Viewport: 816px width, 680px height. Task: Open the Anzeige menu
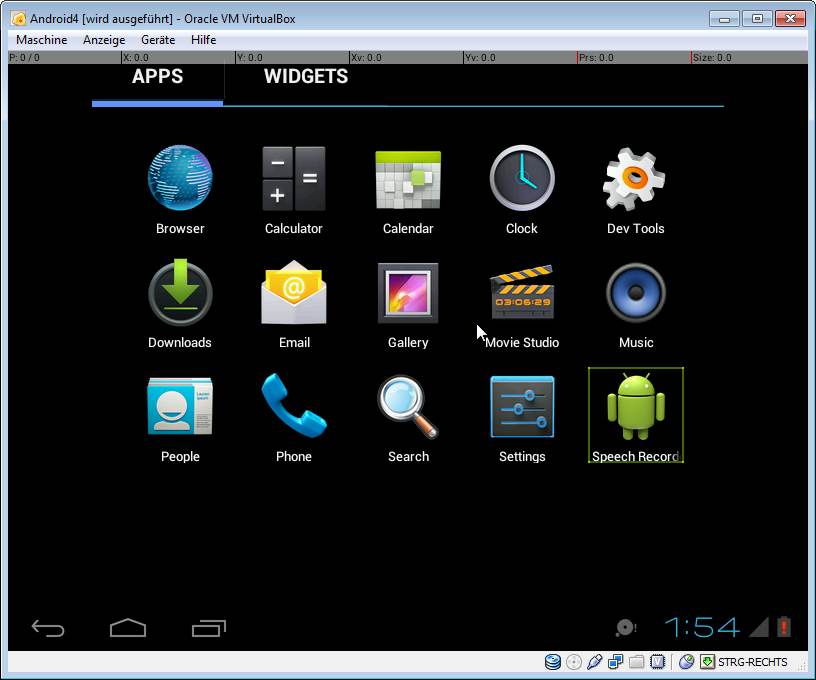pos(104,40)
